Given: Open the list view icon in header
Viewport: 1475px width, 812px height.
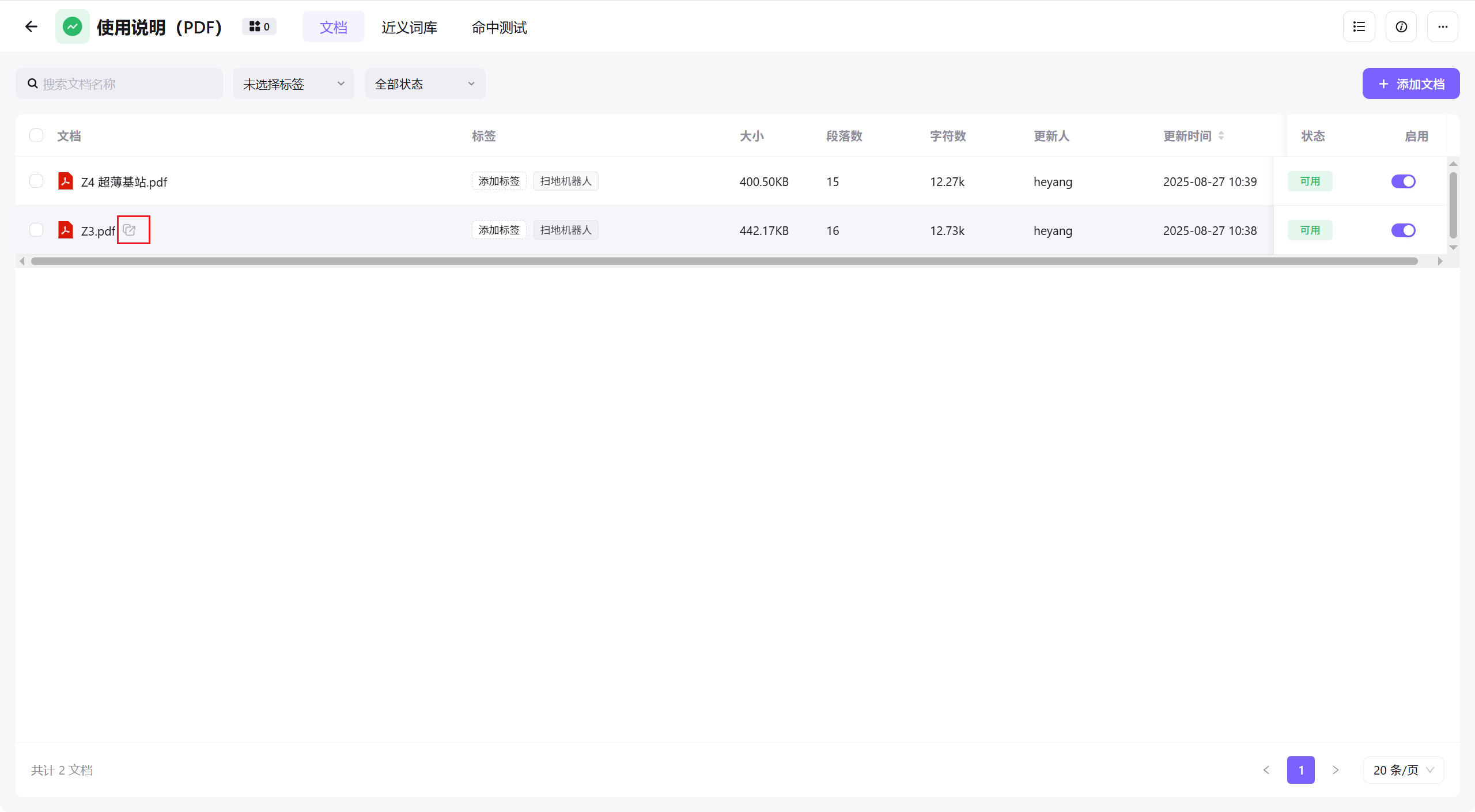Looking at the screenshot, I should (x=1359, y=26).
